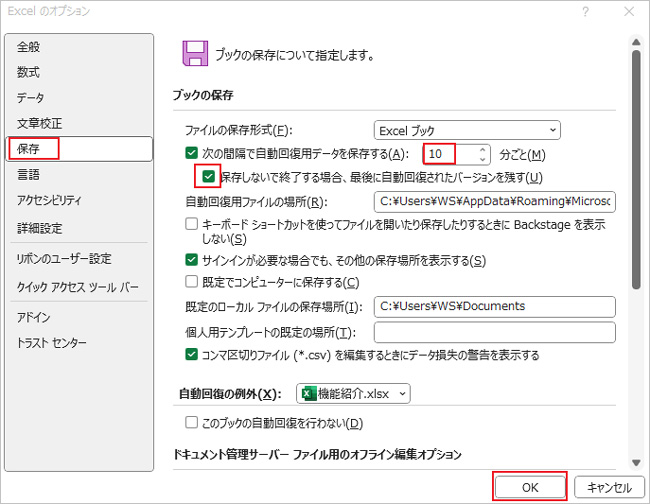
Task: Click the 分ごと(M) label
Action: tap(522, 155)
